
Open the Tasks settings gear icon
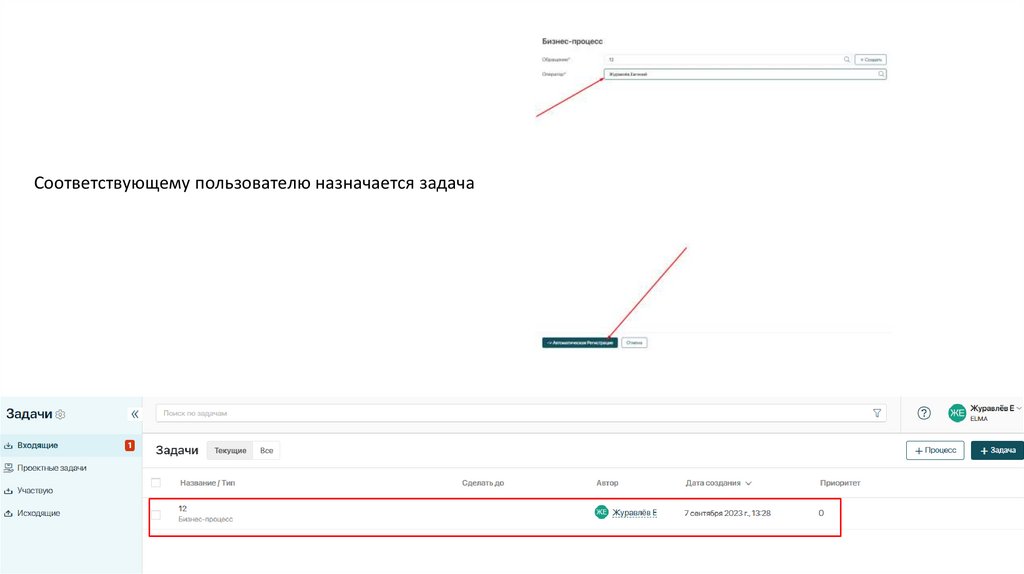click(61, 415)
